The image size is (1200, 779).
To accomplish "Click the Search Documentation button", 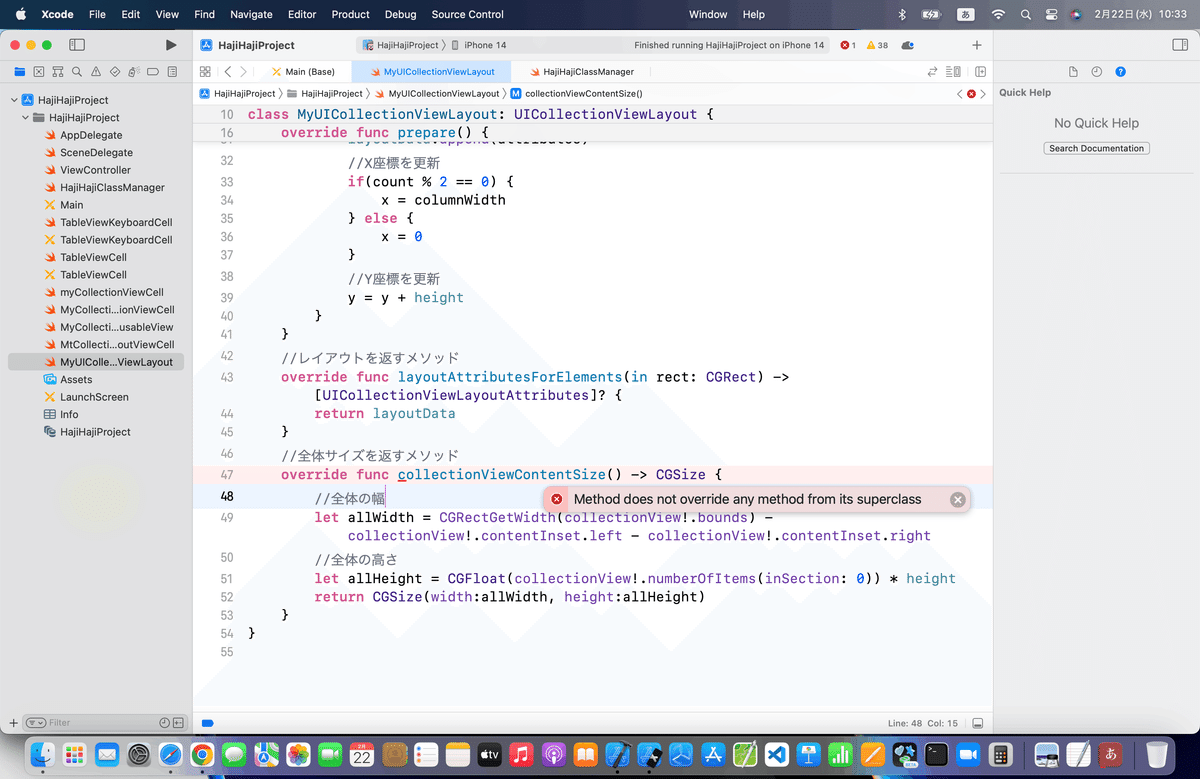I will [1097, 148].
